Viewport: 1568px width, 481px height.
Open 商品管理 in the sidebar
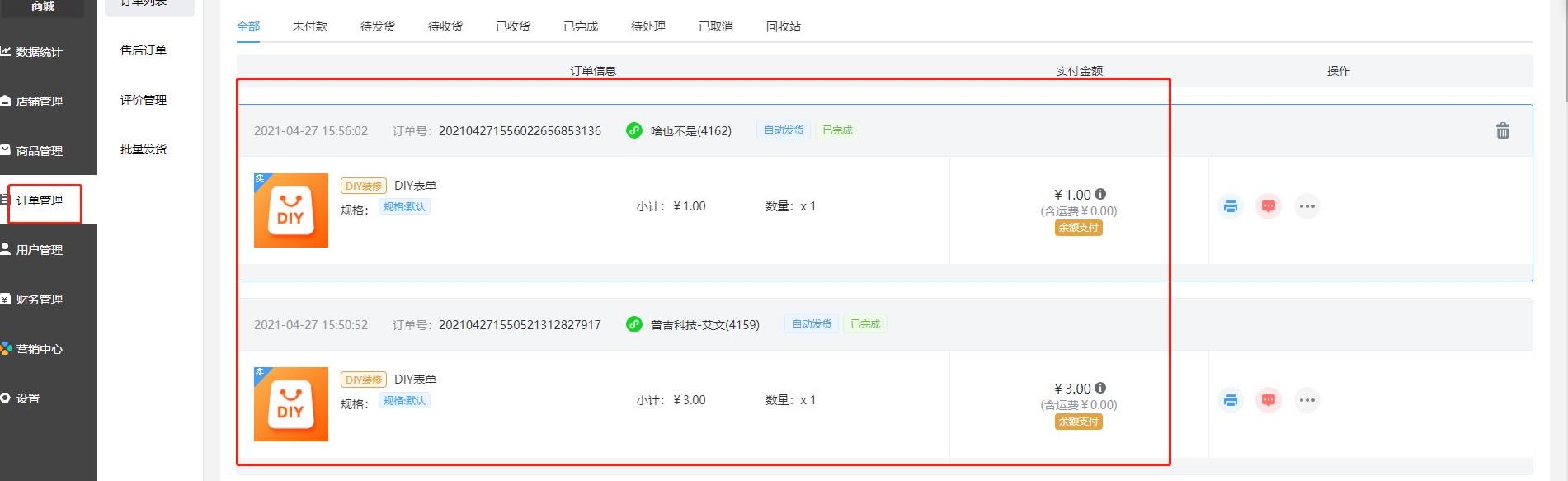tap(39, 151)
